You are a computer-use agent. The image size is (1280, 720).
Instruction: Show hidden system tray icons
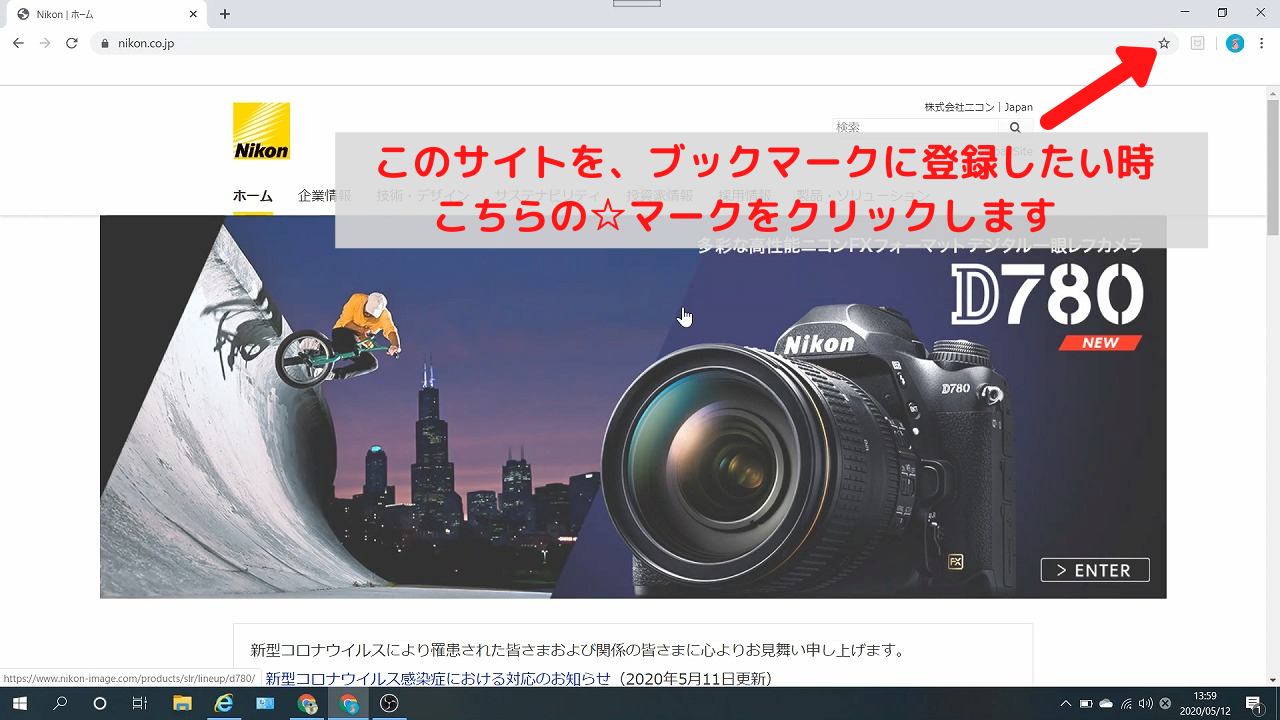click(1066, 704)
